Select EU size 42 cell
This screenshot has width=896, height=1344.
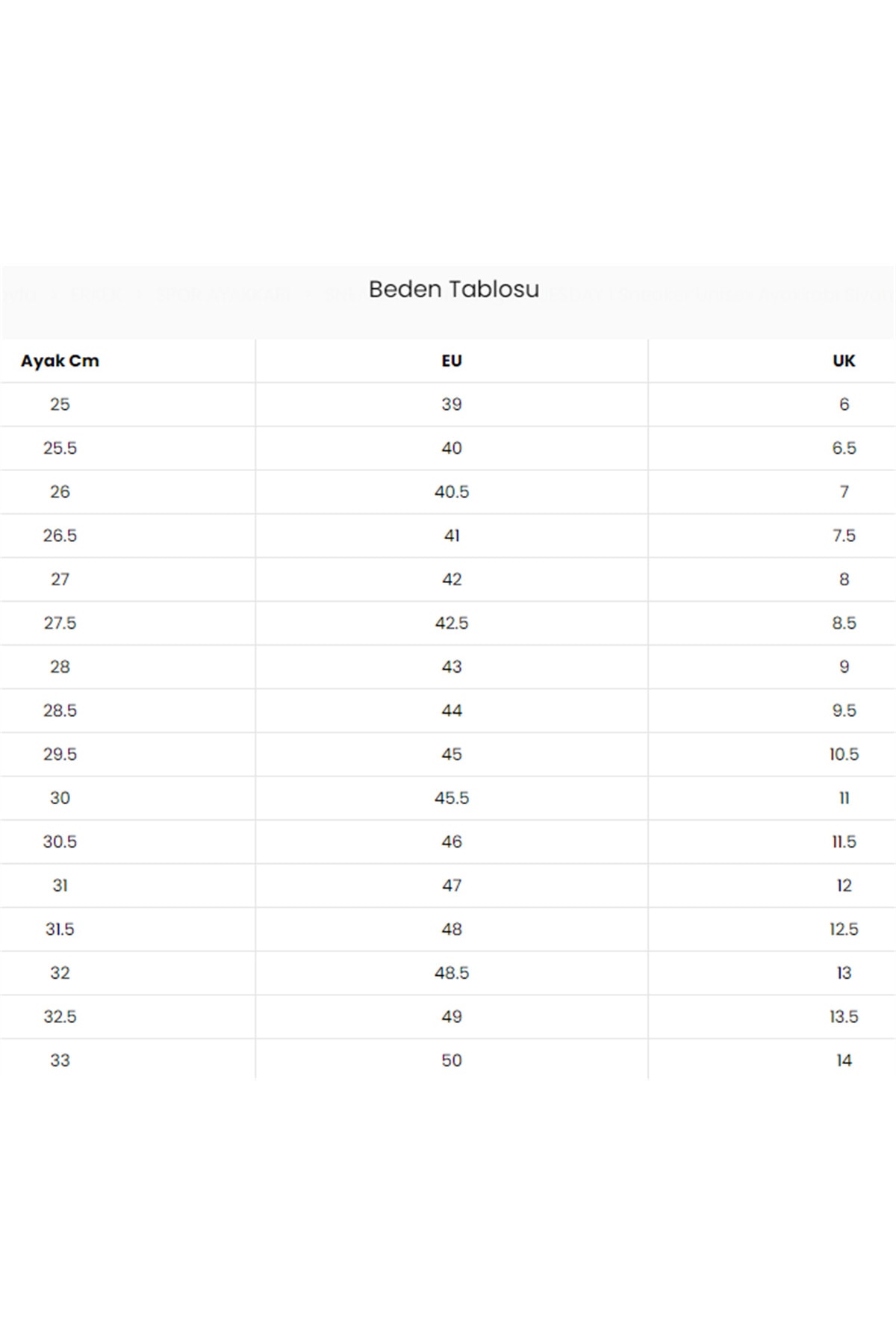pyautogui.click(x=452, y=579)
